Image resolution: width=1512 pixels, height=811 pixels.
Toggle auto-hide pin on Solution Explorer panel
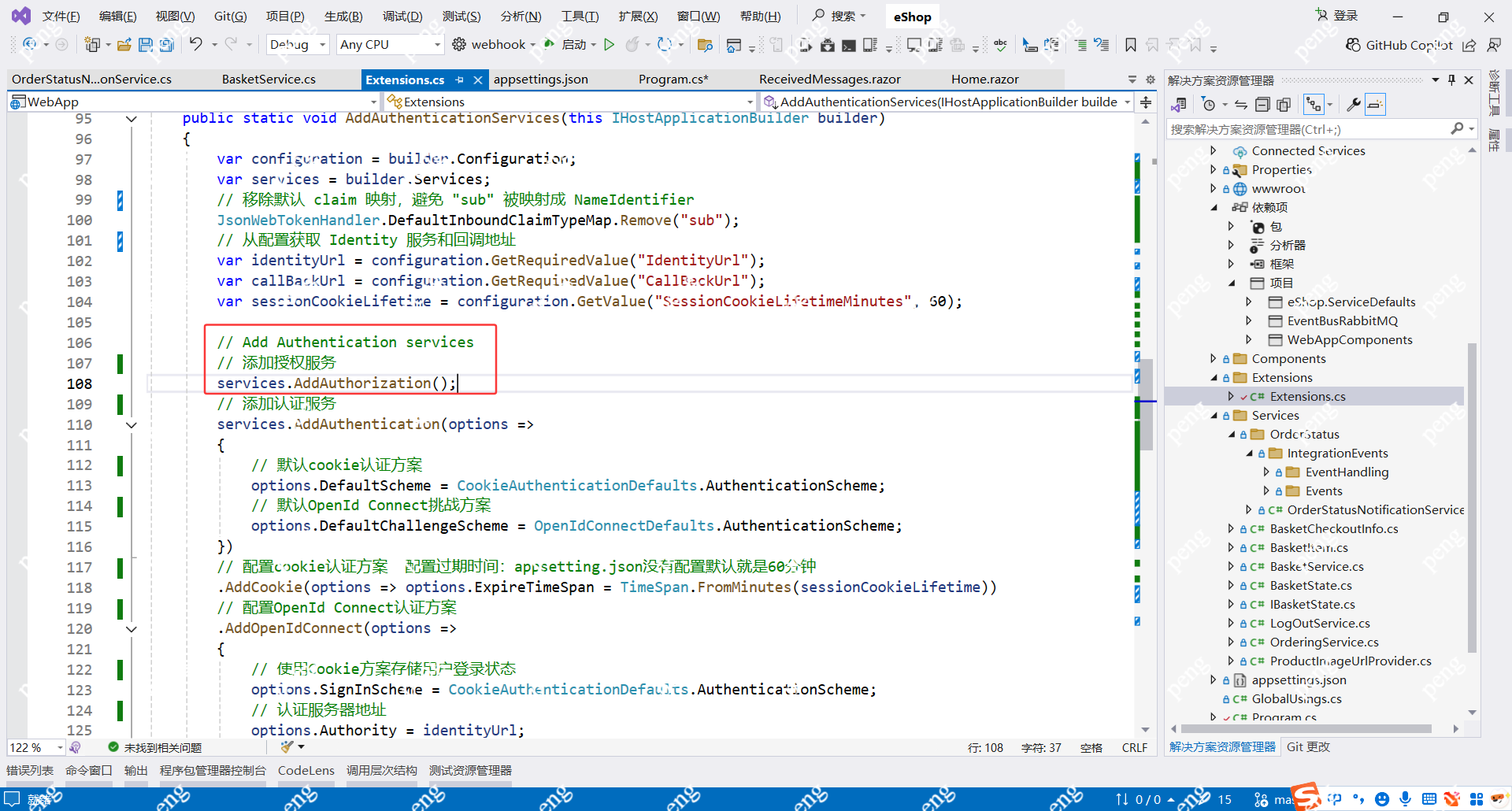[x=1451, y=80]
